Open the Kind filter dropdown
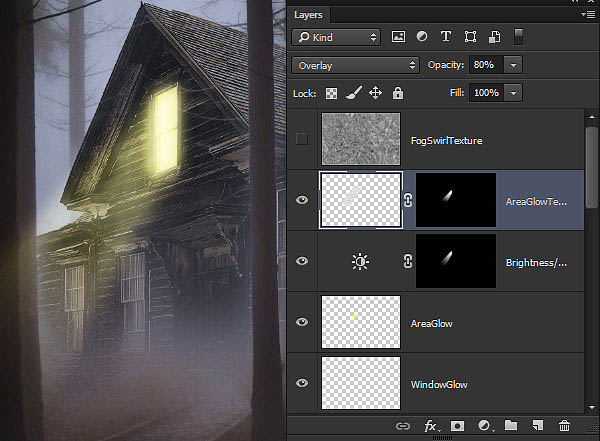 (336, 38)
